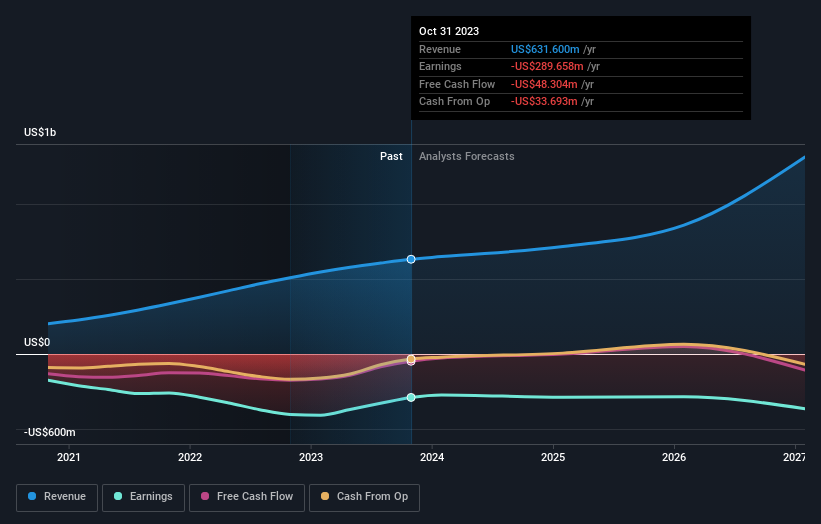Click the Earnings row label in tooltip

(x=440, y=66)
